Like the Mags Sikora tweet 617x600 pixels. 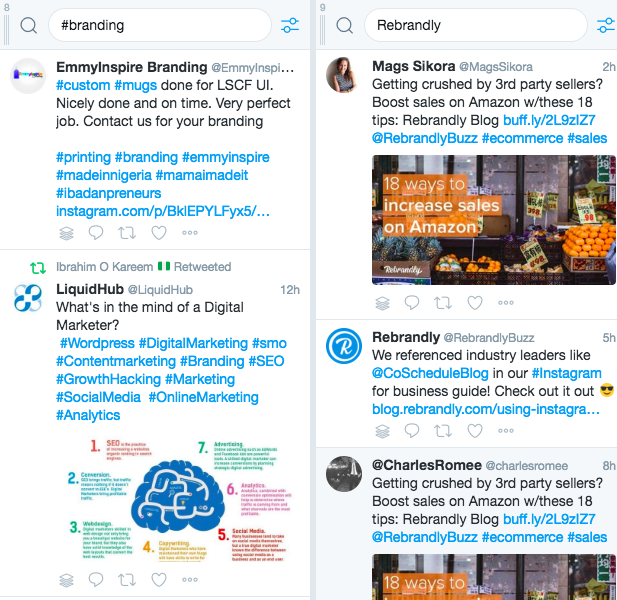click(475, 303)
